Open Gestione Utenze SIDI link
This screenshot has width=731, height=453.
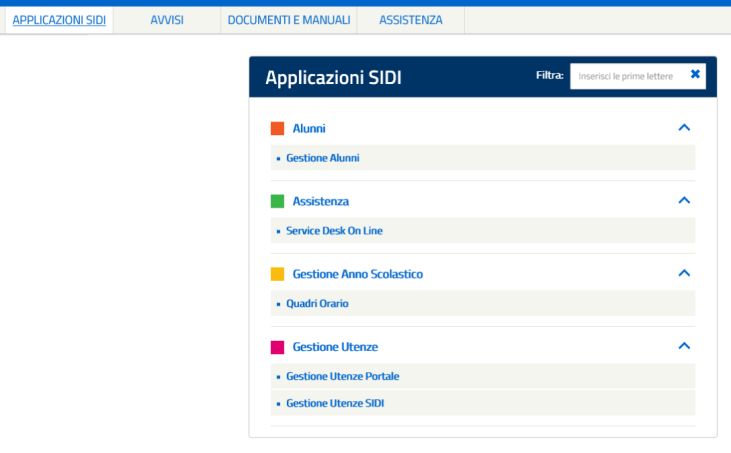point(335,403)
